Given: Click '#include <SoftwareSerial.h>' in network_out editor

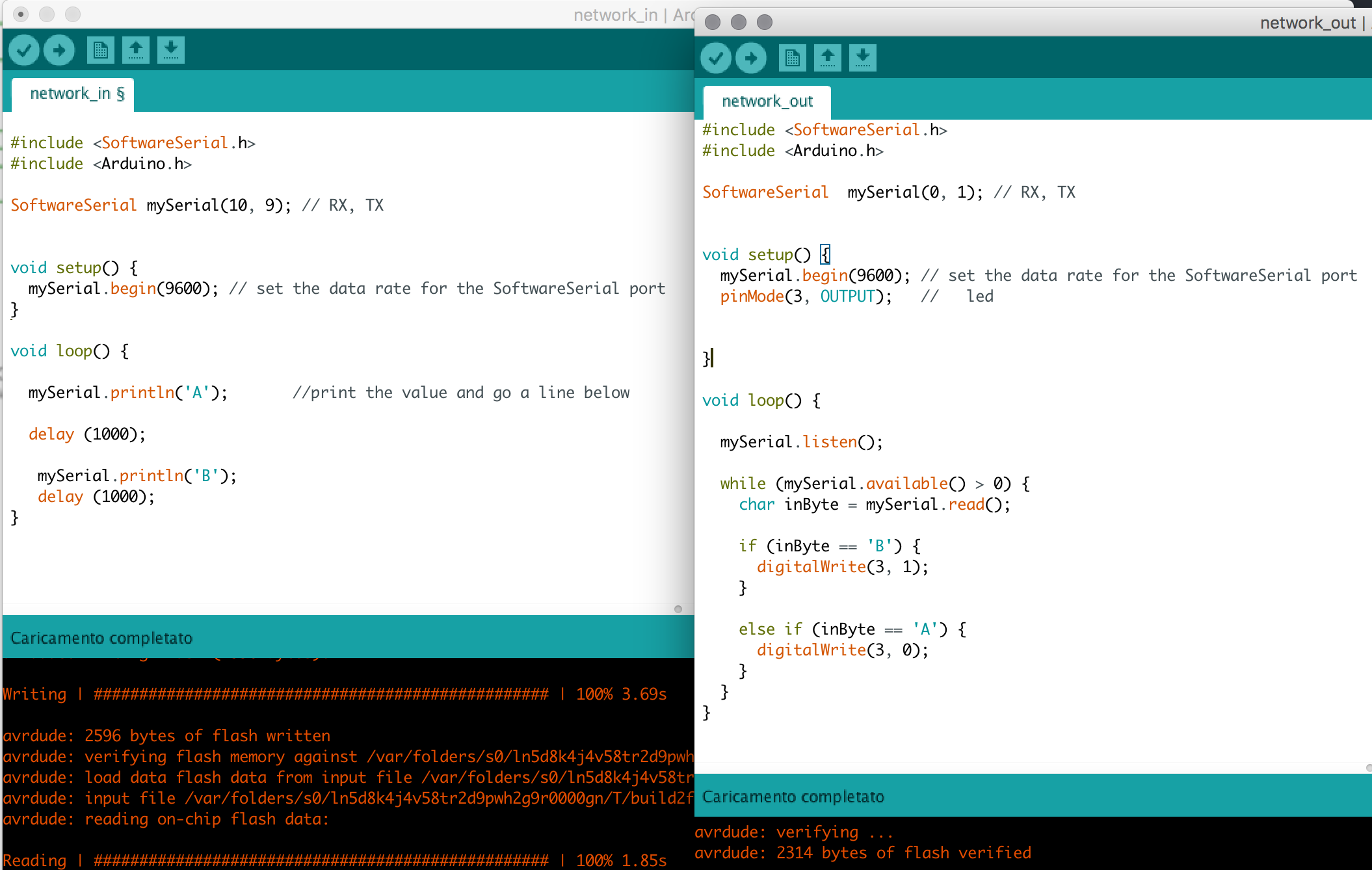Looking at the screenshot, I should [825, 130].
